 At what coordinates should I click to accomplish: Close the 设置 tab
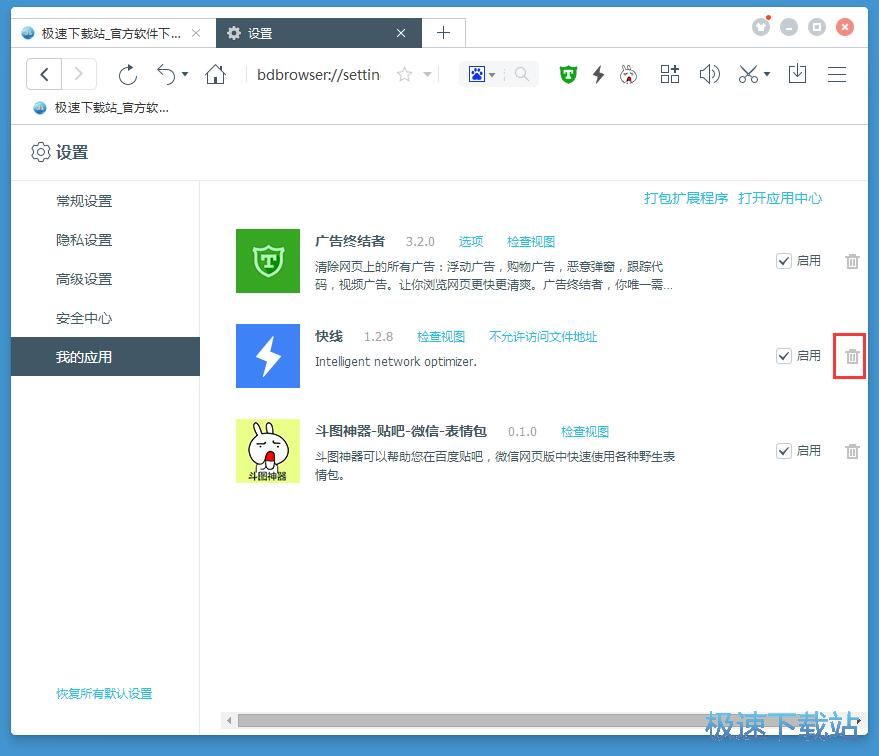[x=401, y=33]
